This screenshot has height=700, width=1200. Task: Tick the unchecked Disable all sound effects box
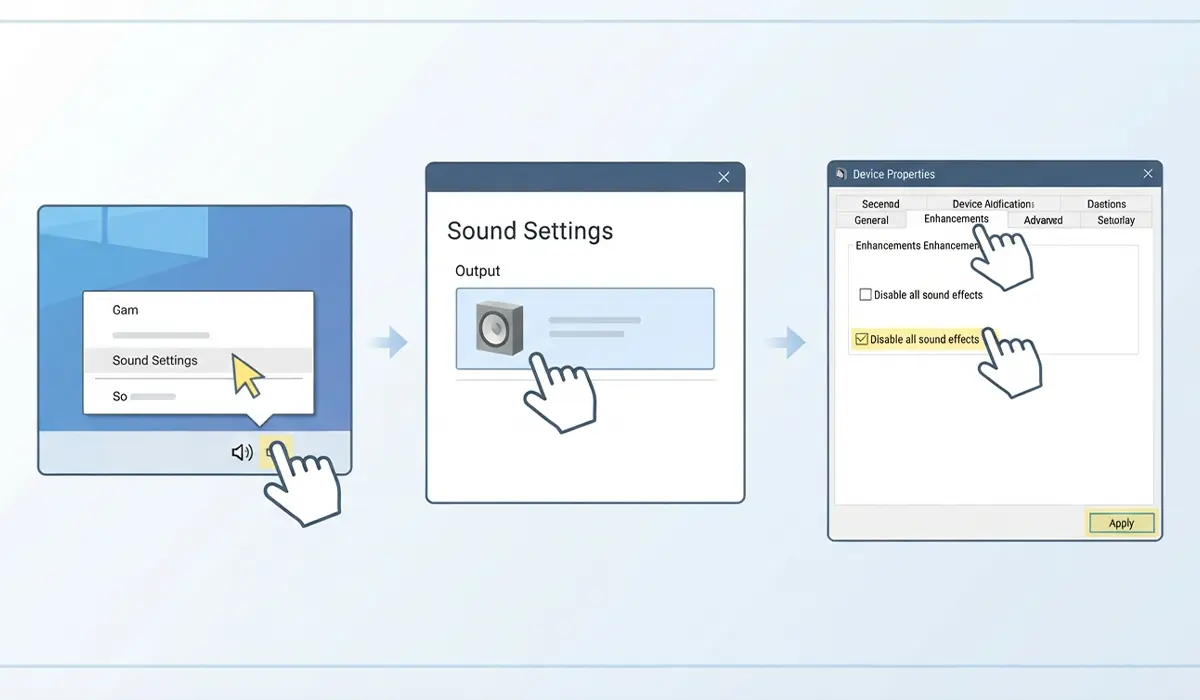click(866, 295)
